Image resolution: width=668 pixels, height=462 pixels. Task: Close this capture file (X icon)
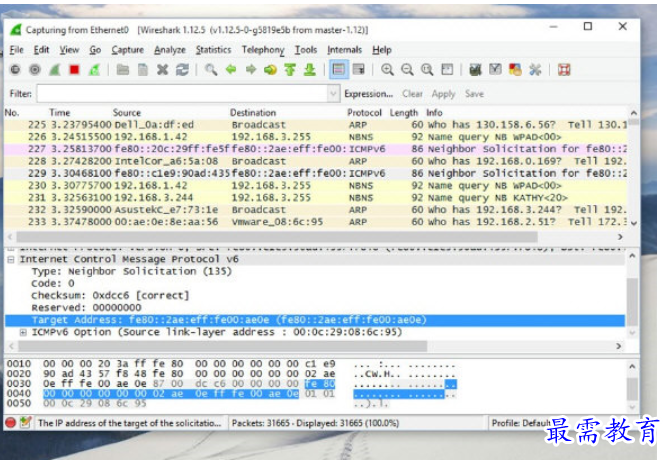tap(162, 69)
